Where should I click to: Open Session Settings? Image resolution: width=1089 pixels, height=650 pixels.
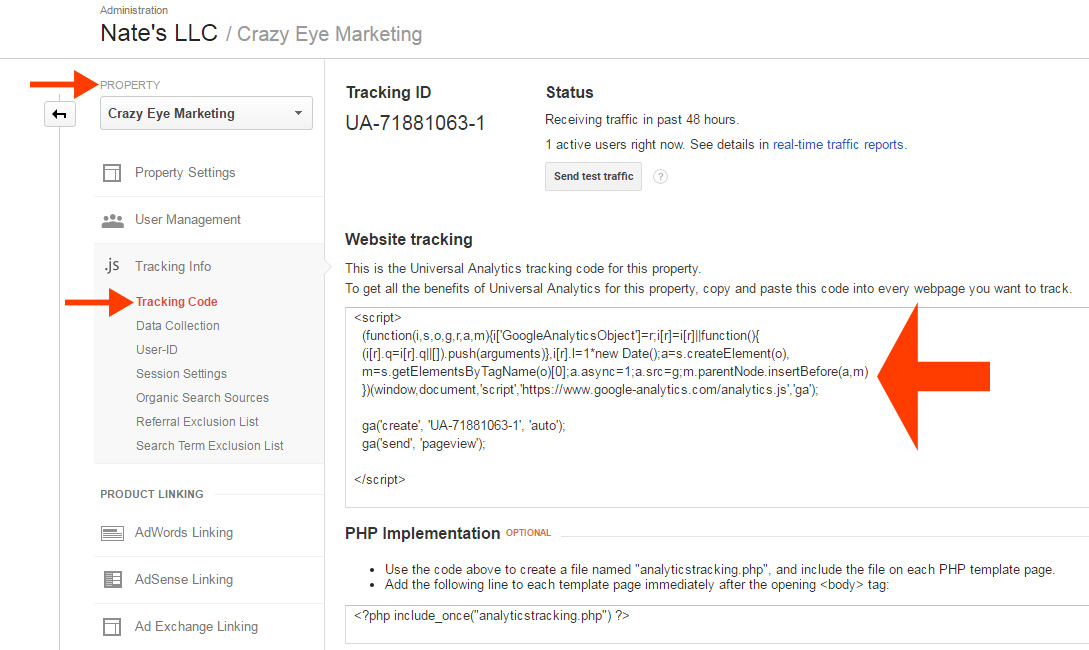pos(181,374)
